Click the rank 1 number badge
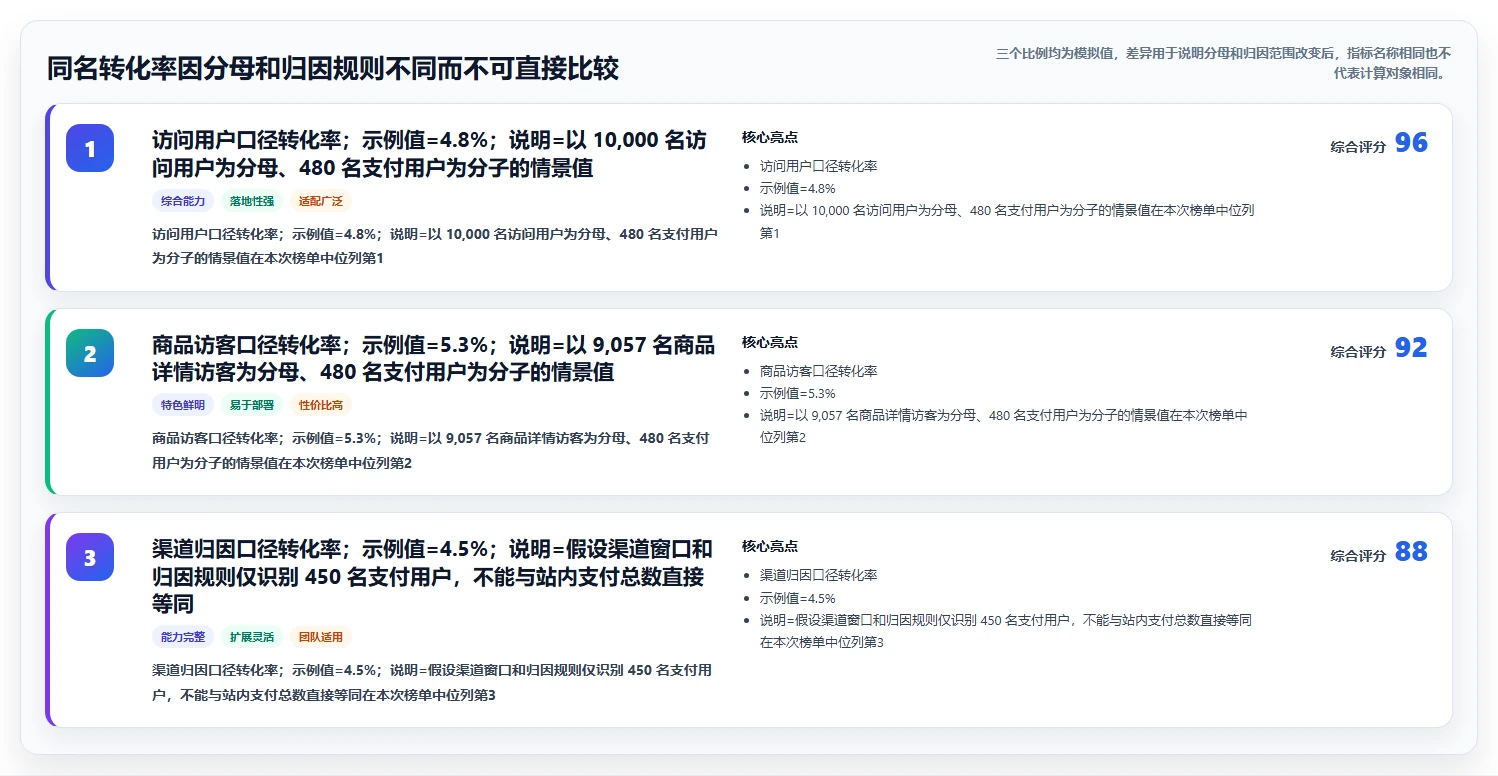This screenshot has width=1498, height=776. (90, 148)
